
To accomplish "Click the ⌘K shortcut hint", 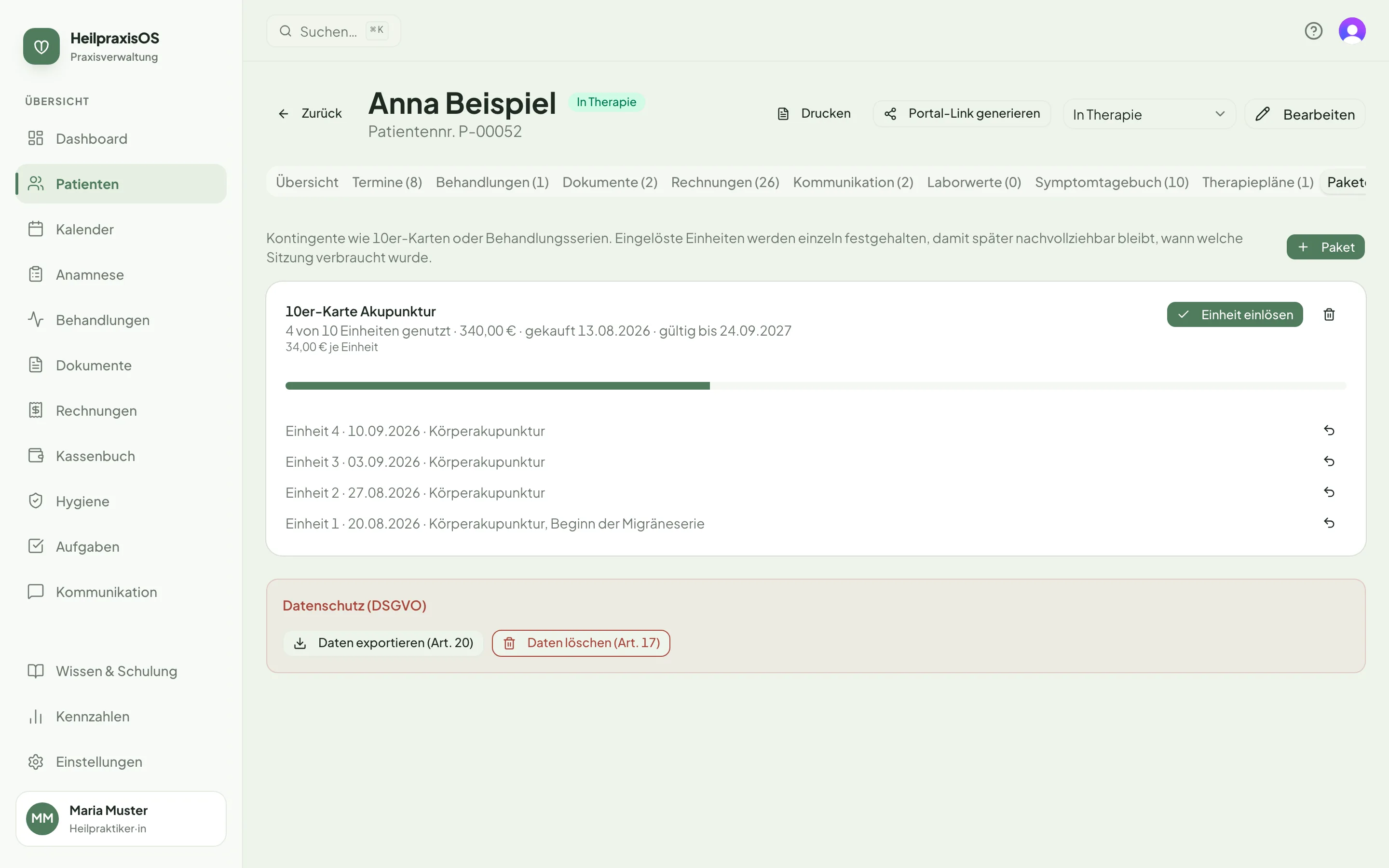I will tap(377, 30).
